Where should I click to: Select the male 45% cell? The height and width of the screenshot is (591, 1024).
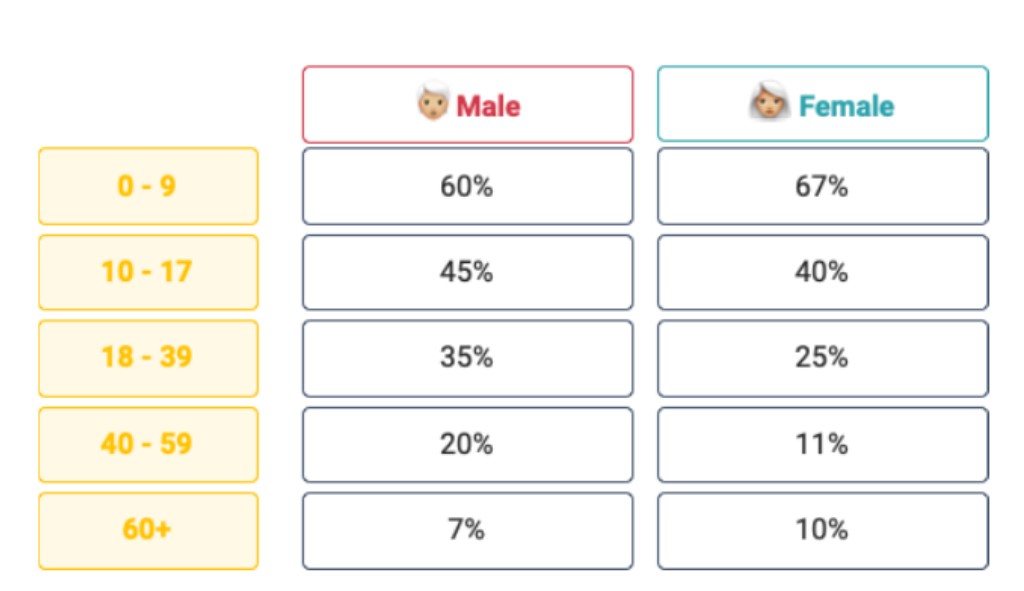[x=468, y=272]
